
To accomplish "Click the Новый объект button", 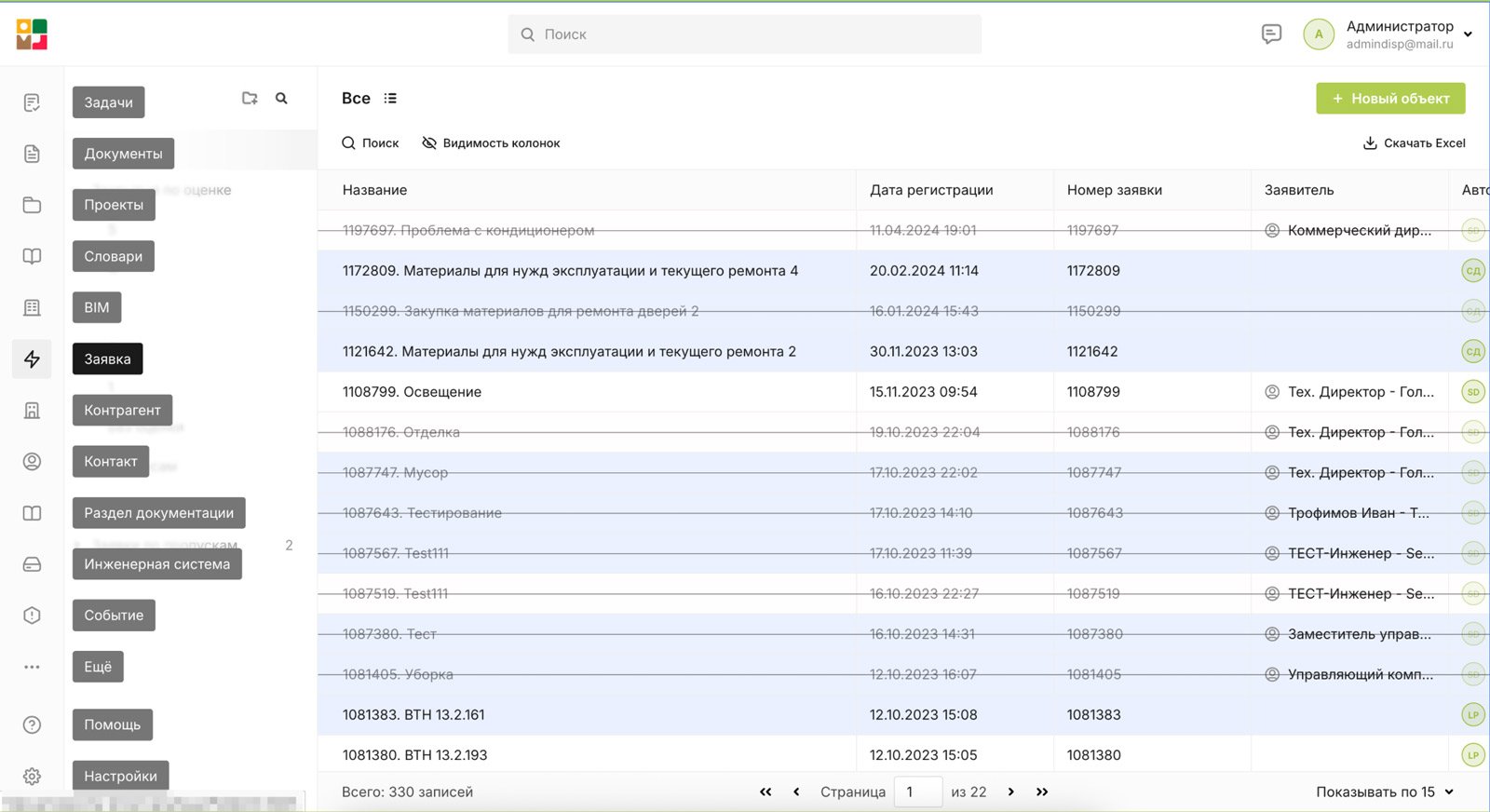I will click(x=1390, y=98).
